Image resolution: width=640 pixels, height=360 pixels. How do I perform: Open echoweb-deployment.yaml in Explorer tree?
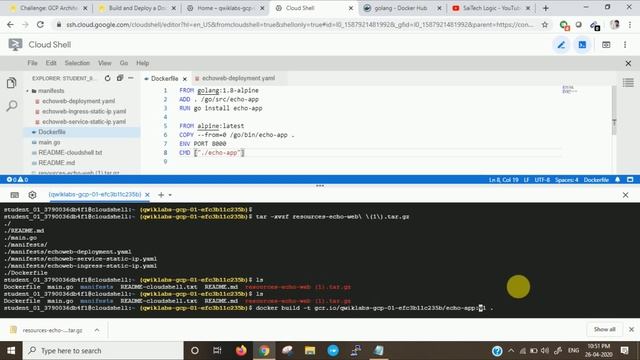click(78, 101)
